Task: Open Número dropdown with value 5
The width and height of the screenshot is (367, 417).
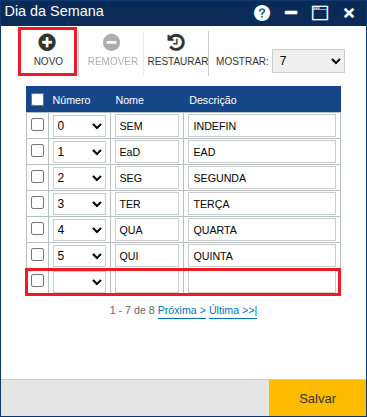Action: (x=79, y=256)
